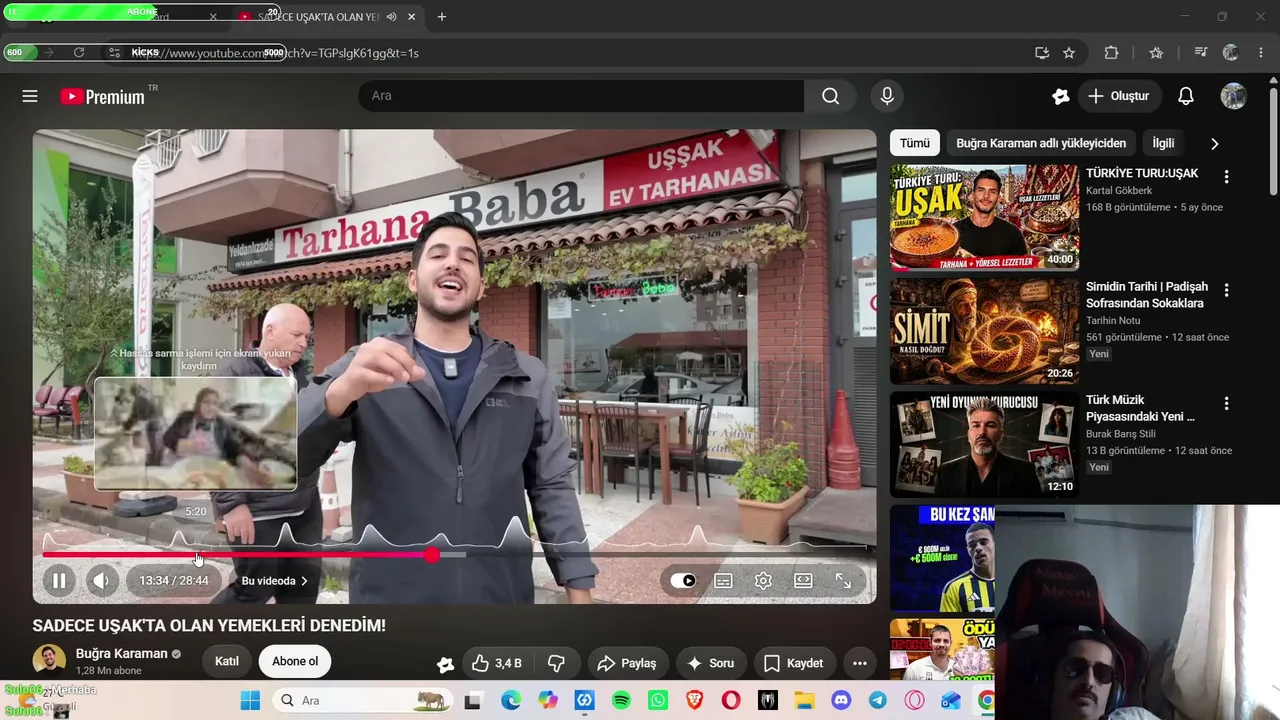Pause the video

(x=59, y=580)
